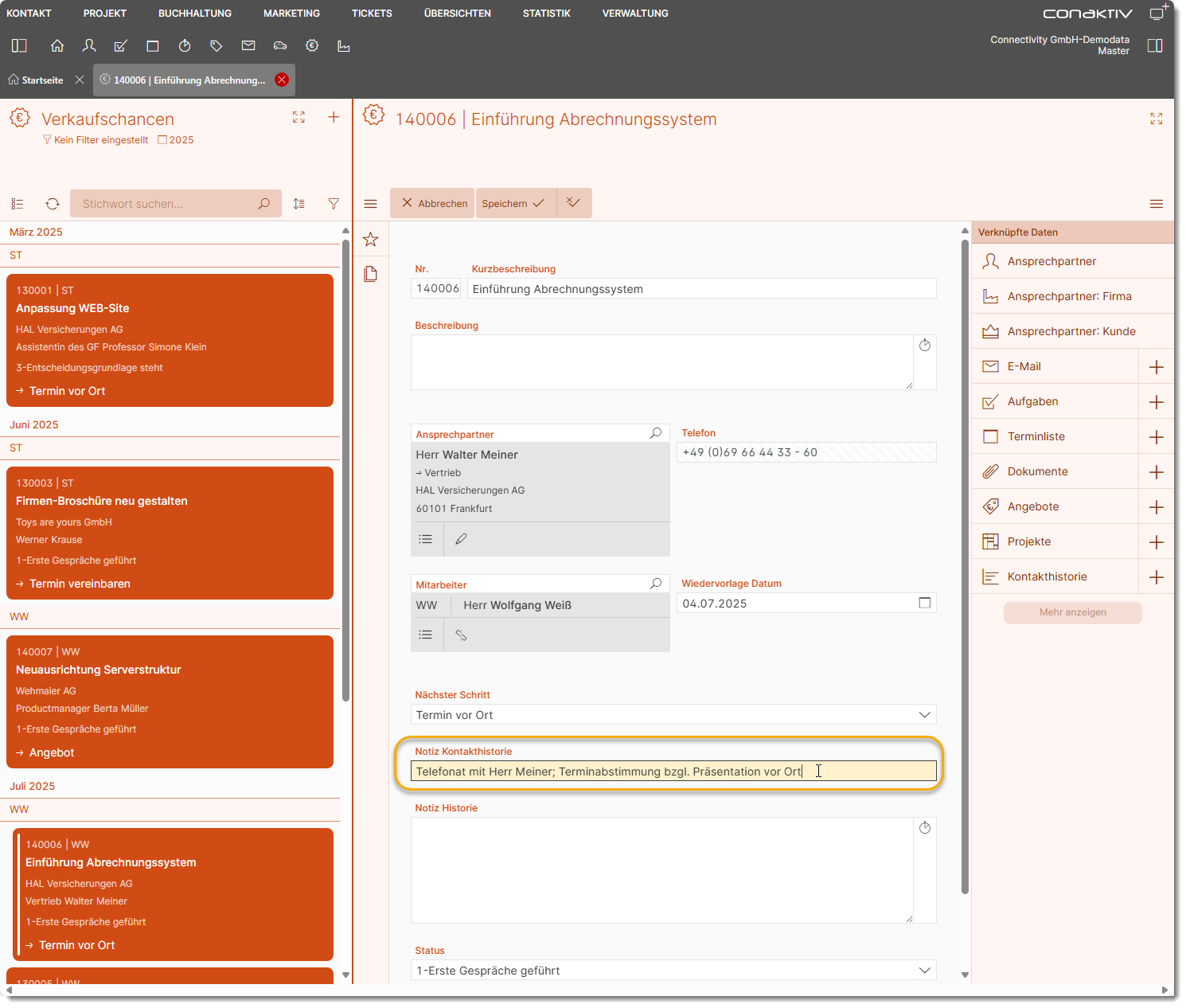Toggle the left sidebar panel icon
1186x1008 pixels.
[x=19, y=46]
